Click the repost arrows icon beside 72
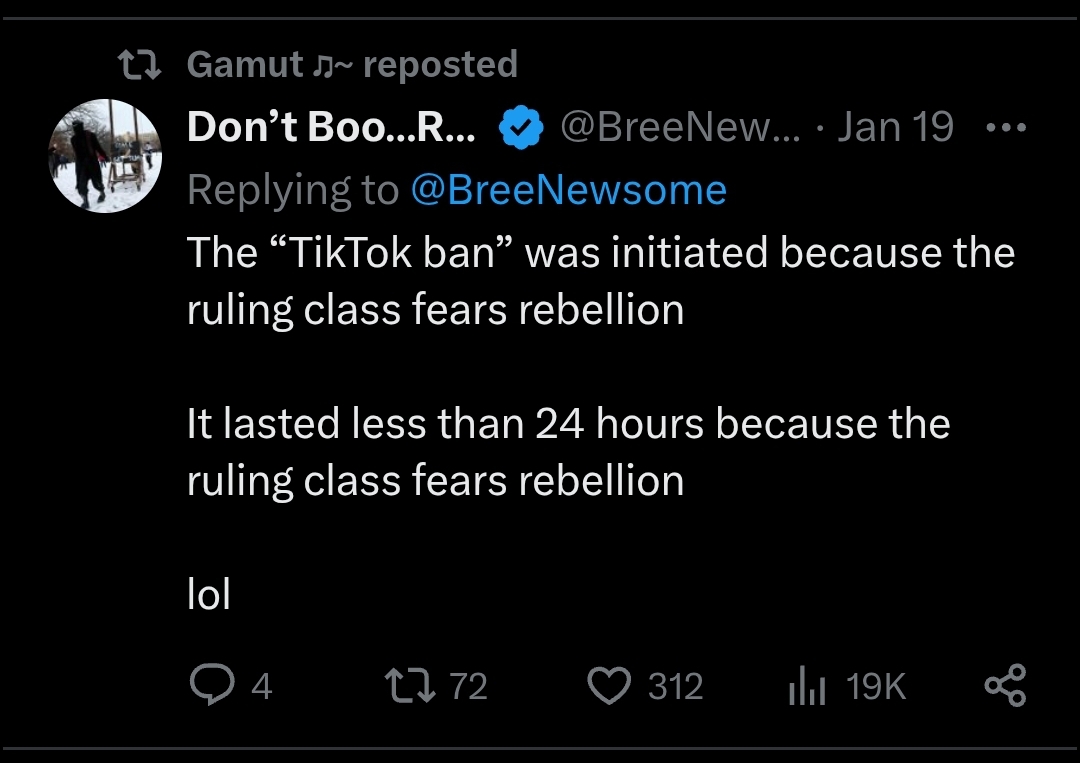This screenshot has height=763, width=1080. (410, 685)
